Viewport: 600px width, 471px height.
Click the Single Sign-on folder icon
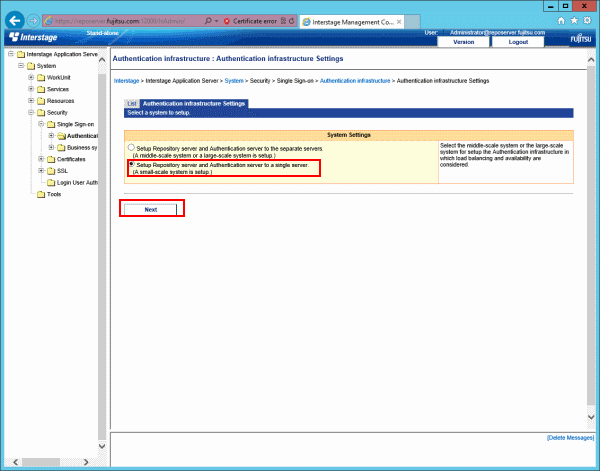[x=51, y=125]
